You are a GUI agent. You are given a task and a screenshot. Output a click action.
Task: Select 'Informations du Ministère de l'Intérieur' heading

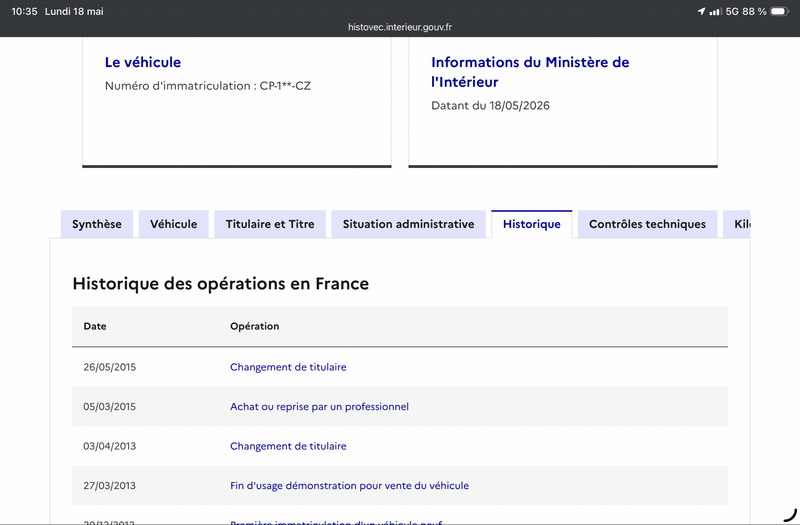click(x=530, y=72)
